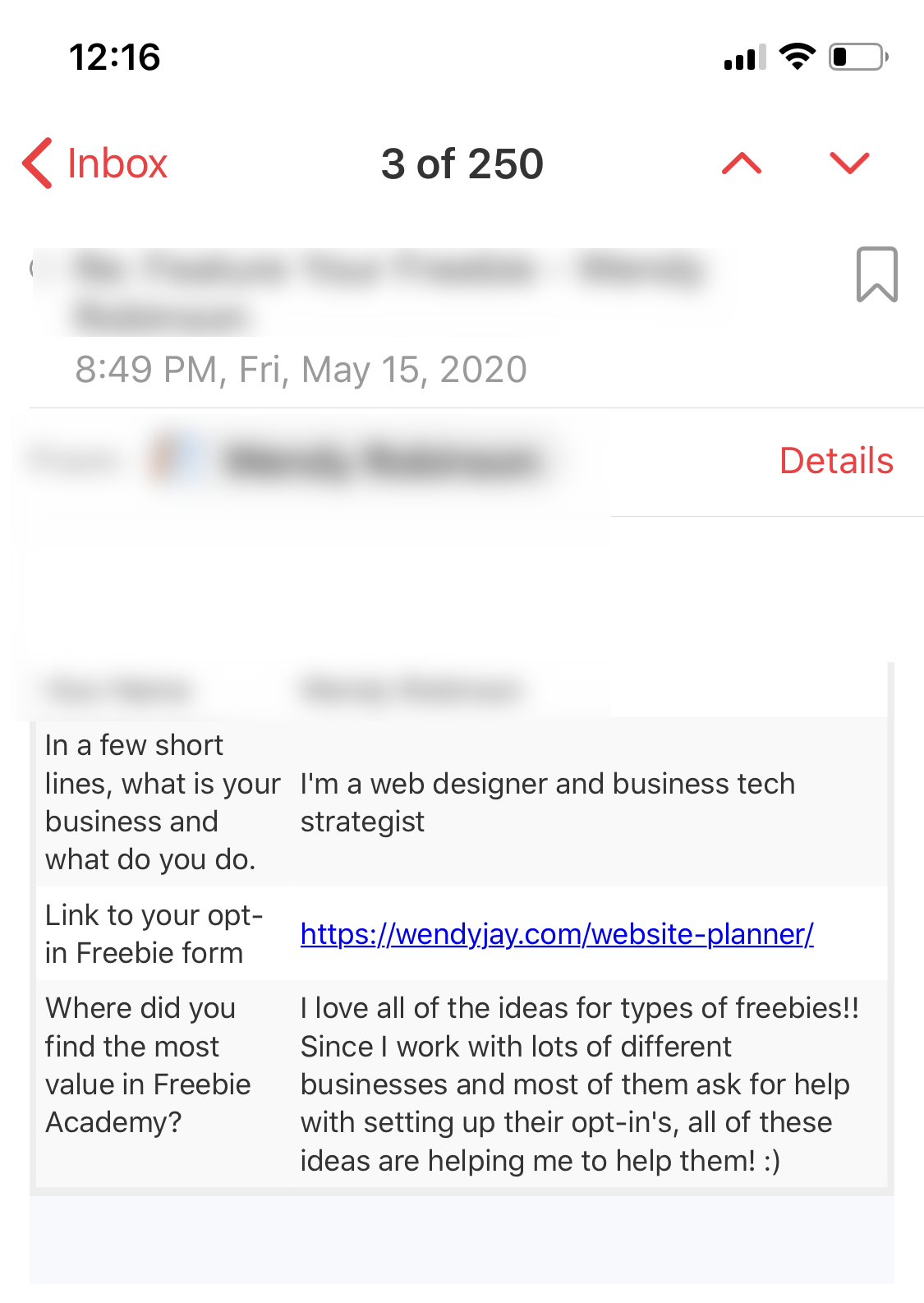Tap 'Link to your opt-in Freebie form' label

click(x=154, y=934)
